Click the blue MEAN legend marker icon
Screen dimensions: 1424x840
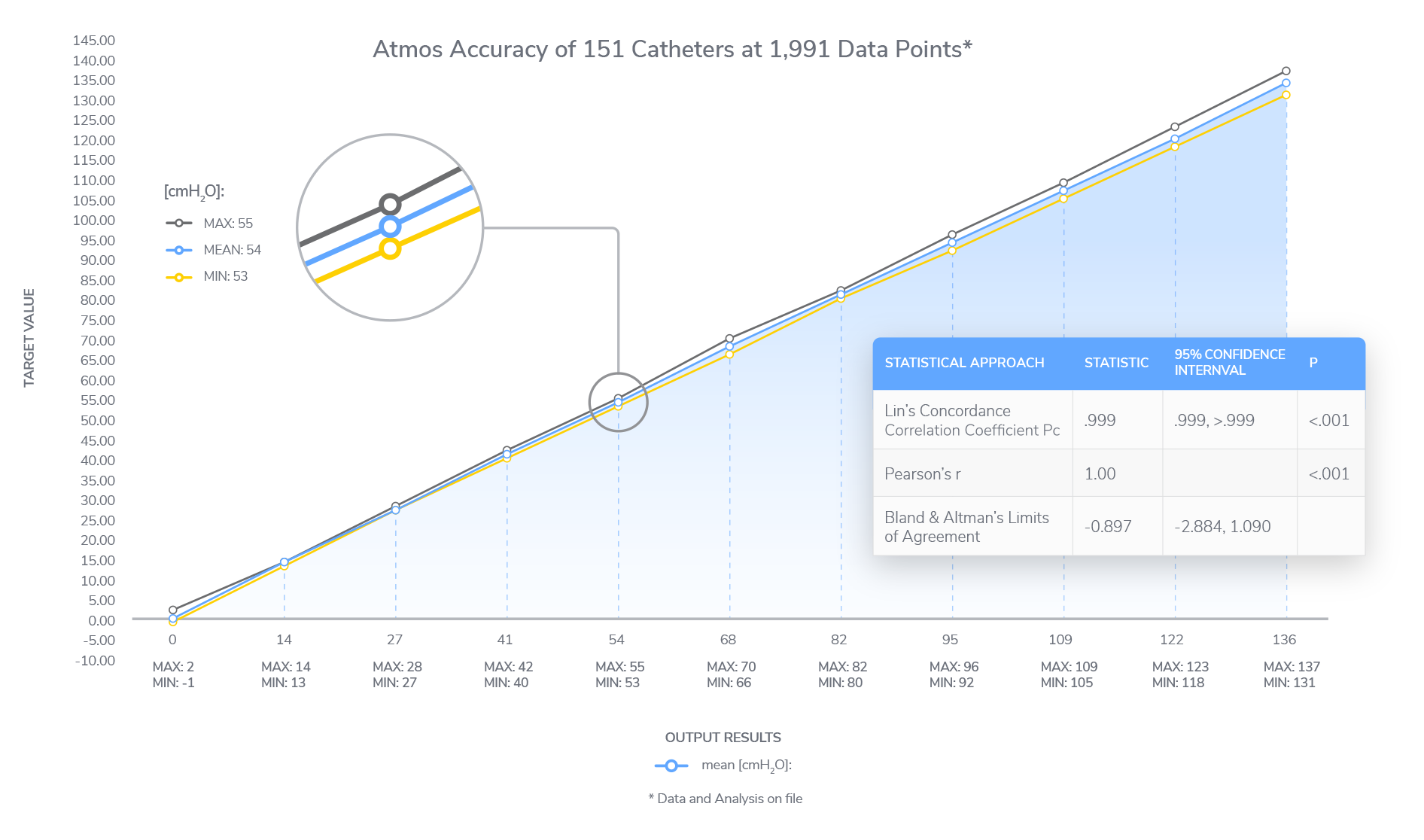(x=179, y=250)
